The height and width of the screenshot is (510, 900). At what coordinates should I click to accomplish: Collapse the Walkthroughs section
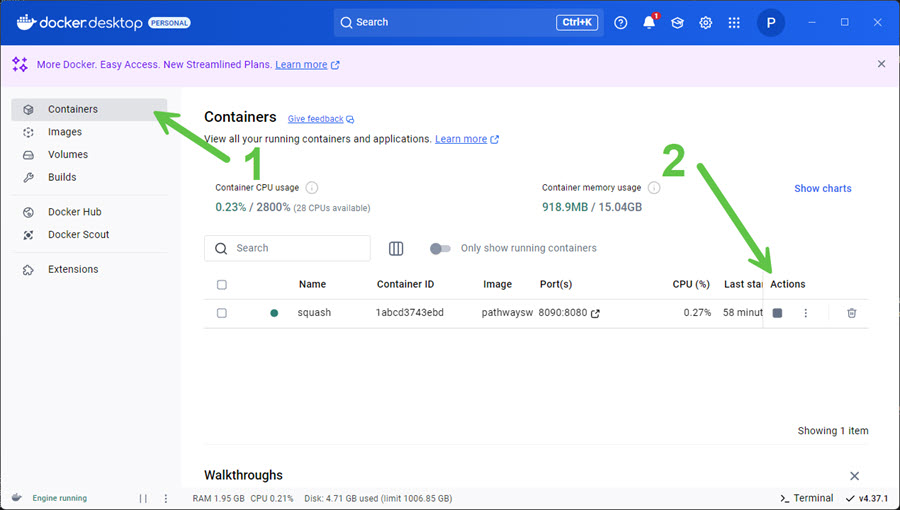[x=854, y=476]
